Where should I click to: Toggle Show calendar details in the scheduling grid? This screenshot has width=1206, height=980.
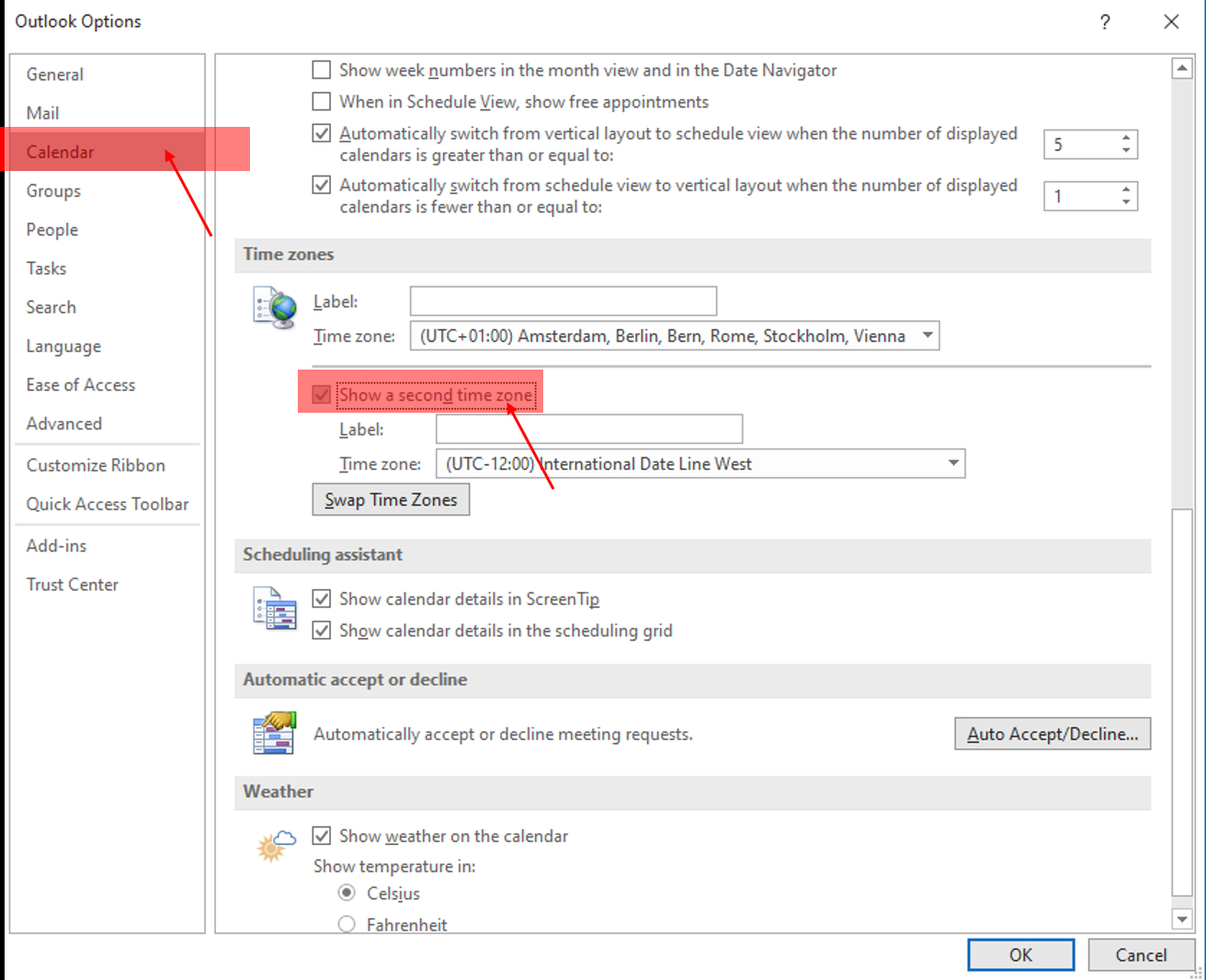coord(322,631)
